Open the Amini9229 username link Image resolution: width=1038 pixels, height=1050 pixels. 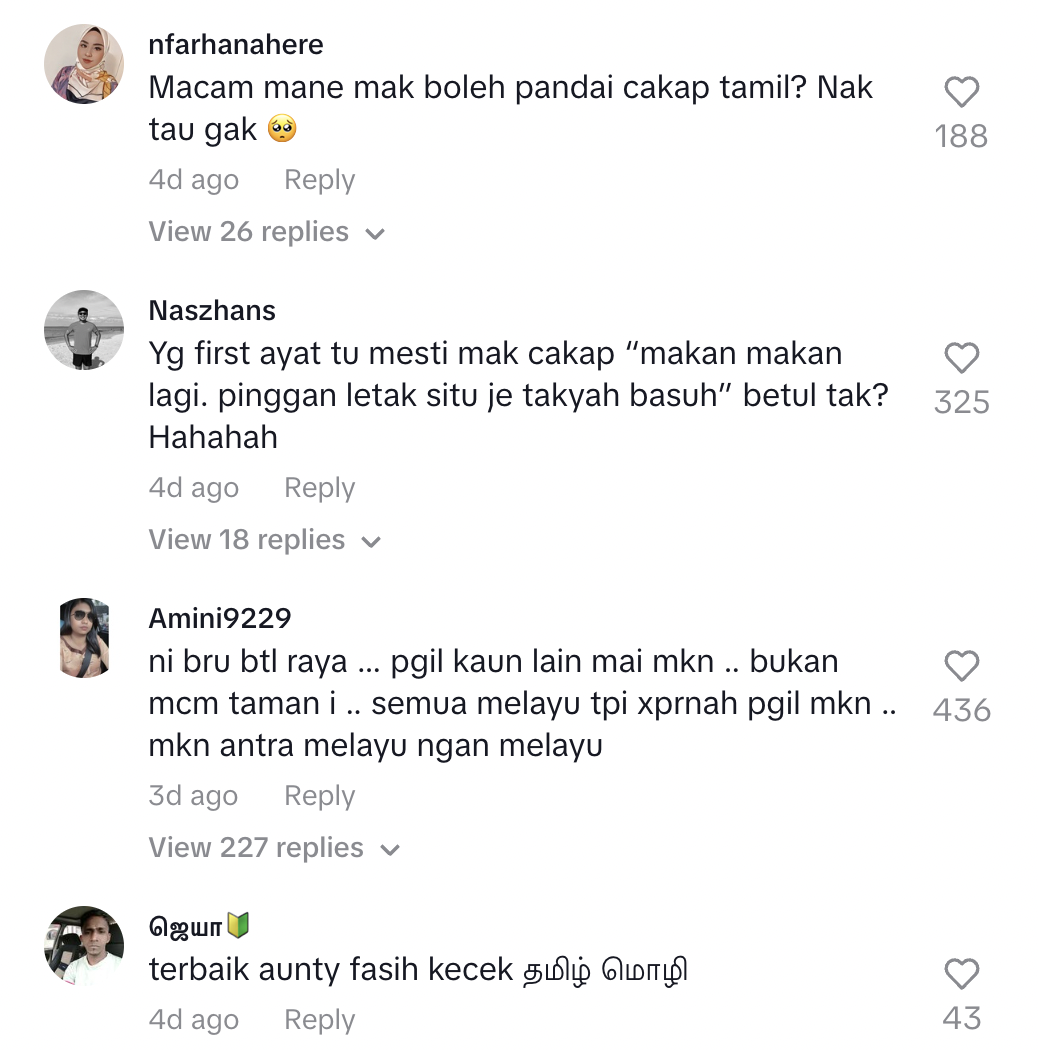click(220, 619)
